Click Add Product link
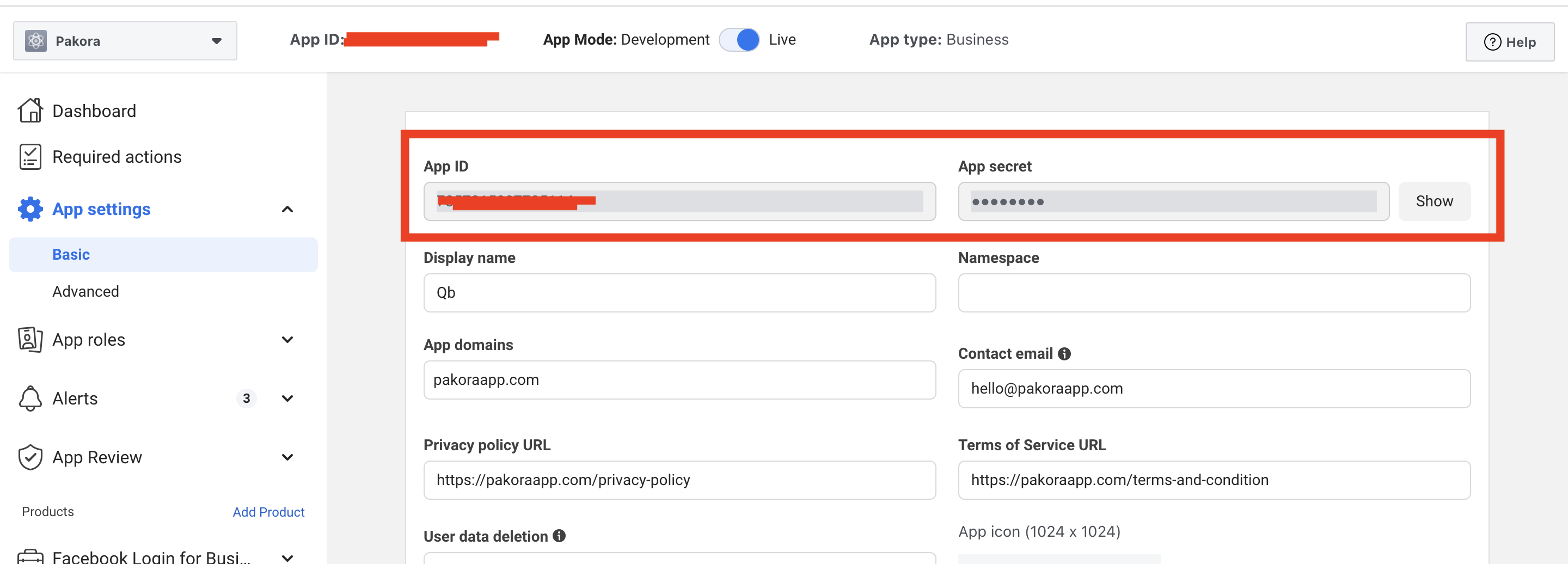Viewport: 1568px width, 564px height. click(268, 512)
